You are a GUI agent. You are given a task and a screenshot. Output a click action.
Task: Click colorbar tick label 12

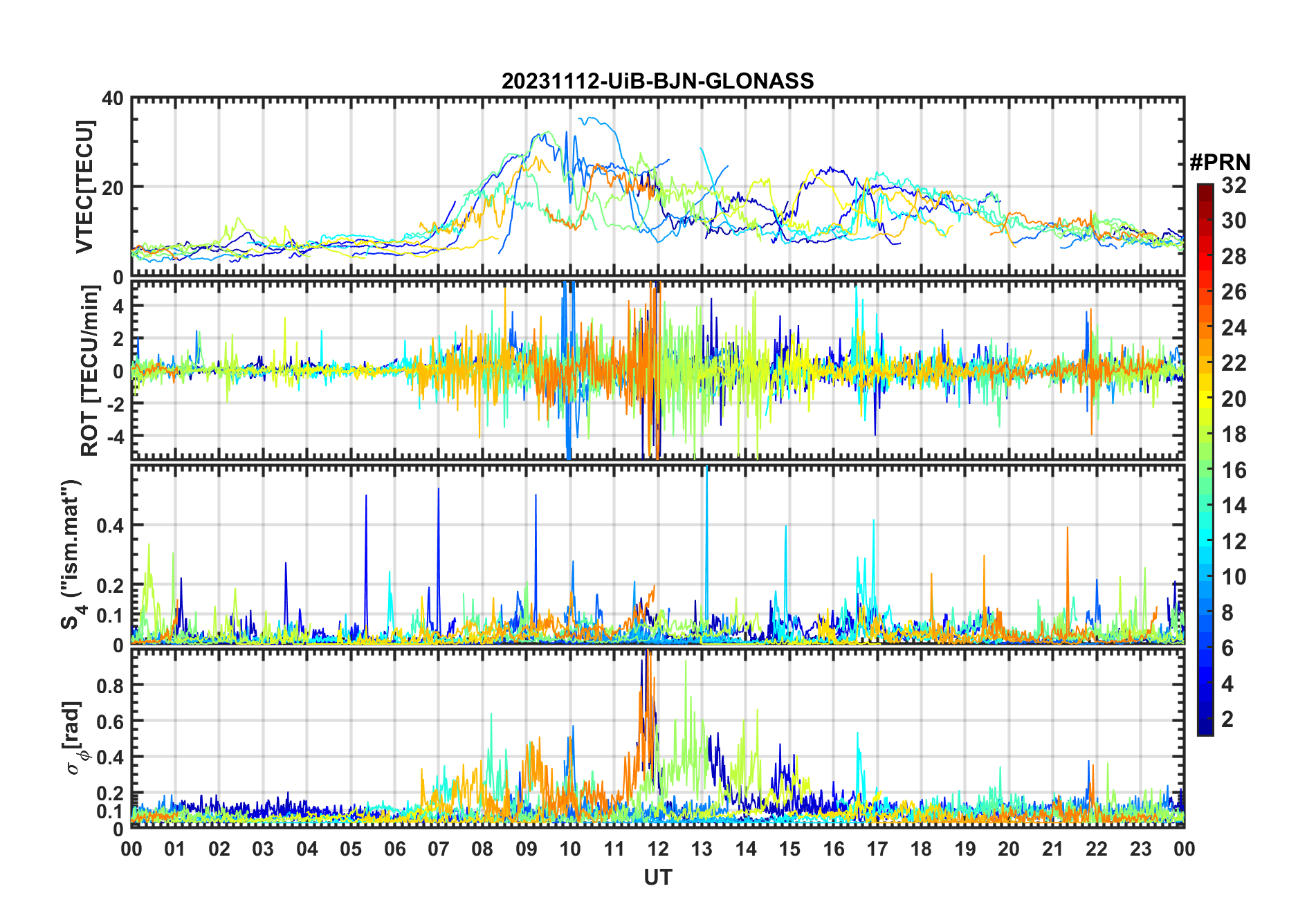point(1234,542)
